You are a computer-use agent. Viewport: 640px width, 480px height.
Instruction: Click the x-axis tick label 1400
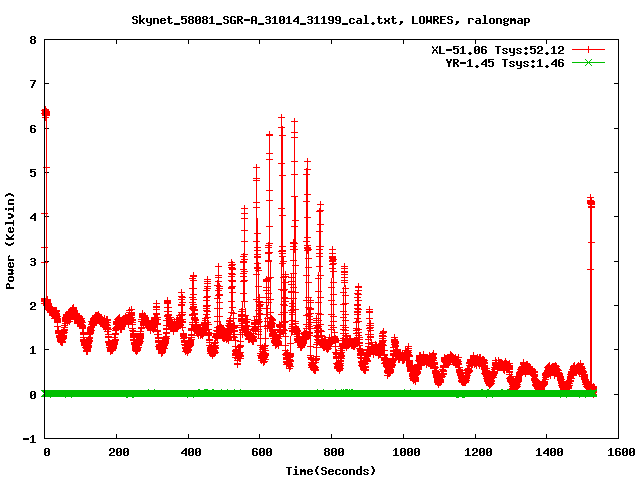point(549,452)
